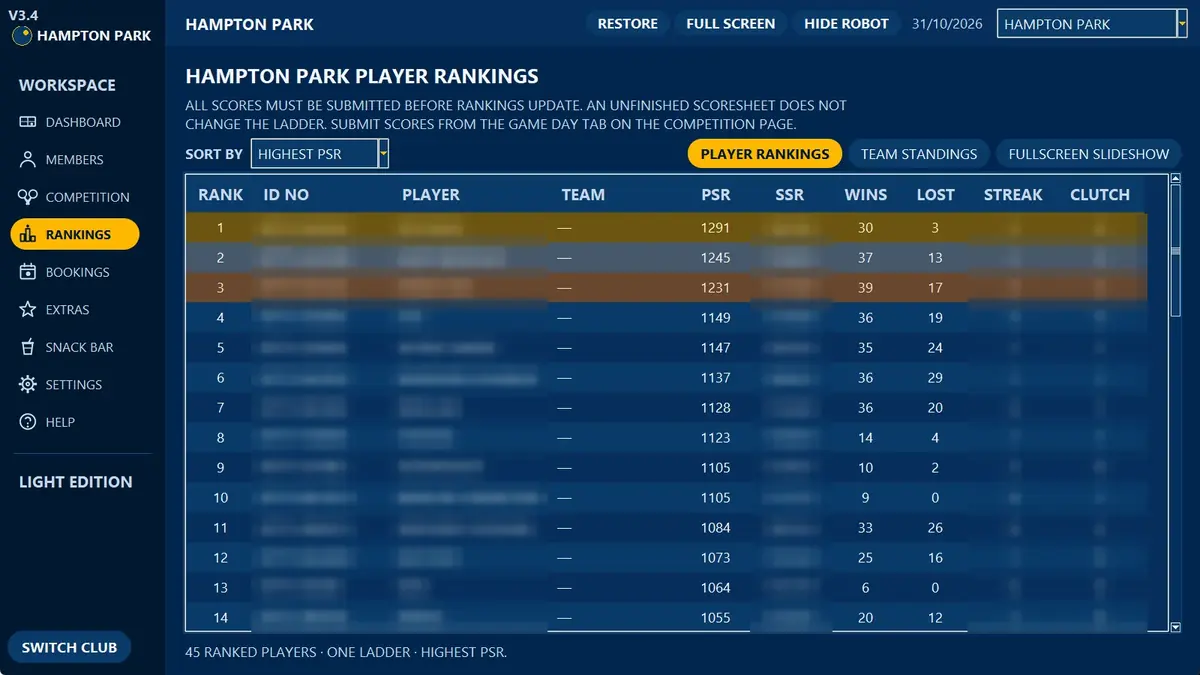Click rank number 10 cell
This screenshot has height=675, width=1200.
click(x=221, y=498)
